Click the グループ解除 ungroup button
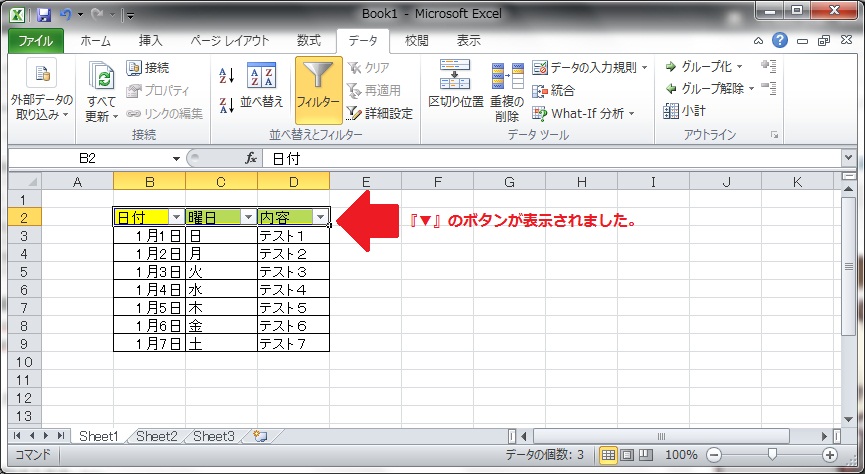865x474 pixels. click(710, 88)
